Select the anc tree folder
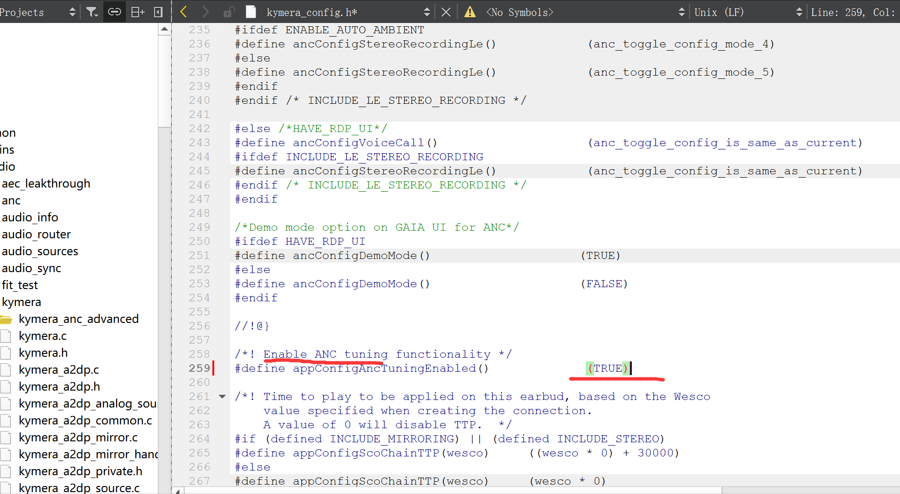The width and height of the screenshot is (900, 494). tap(11, 200)
